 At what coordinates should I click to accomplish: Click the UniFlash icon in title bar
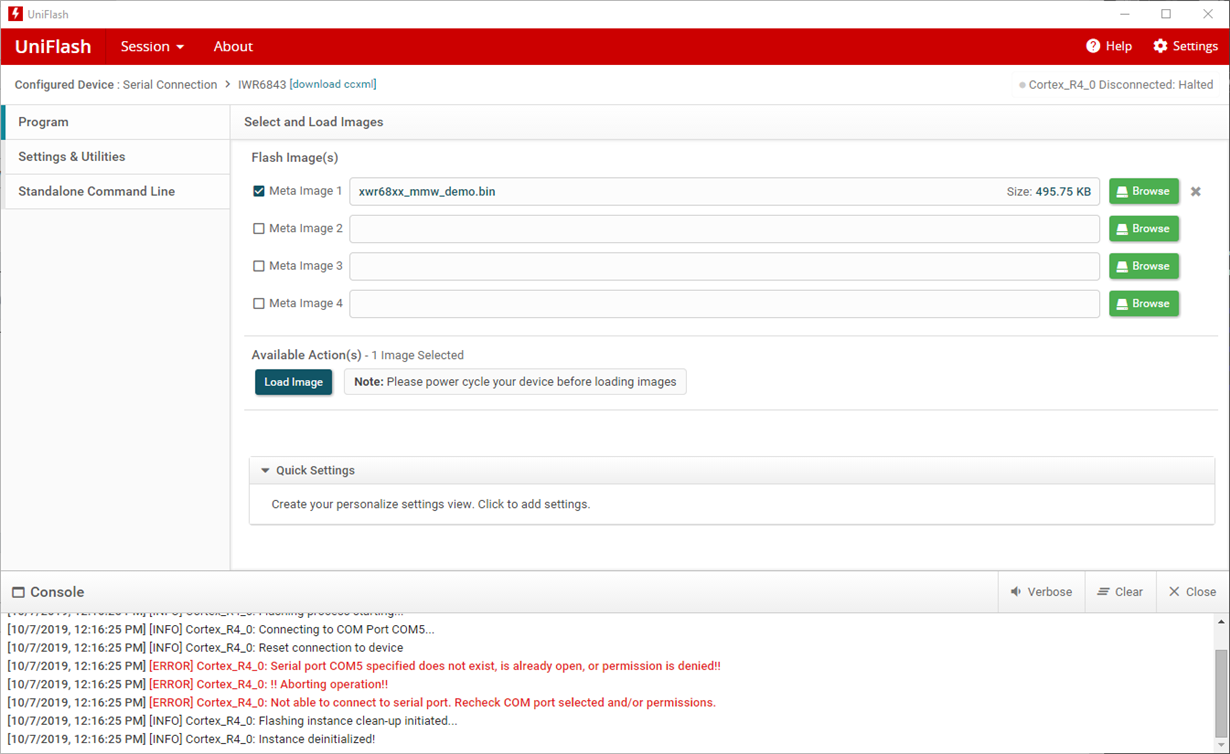click(x=15, y=14)
